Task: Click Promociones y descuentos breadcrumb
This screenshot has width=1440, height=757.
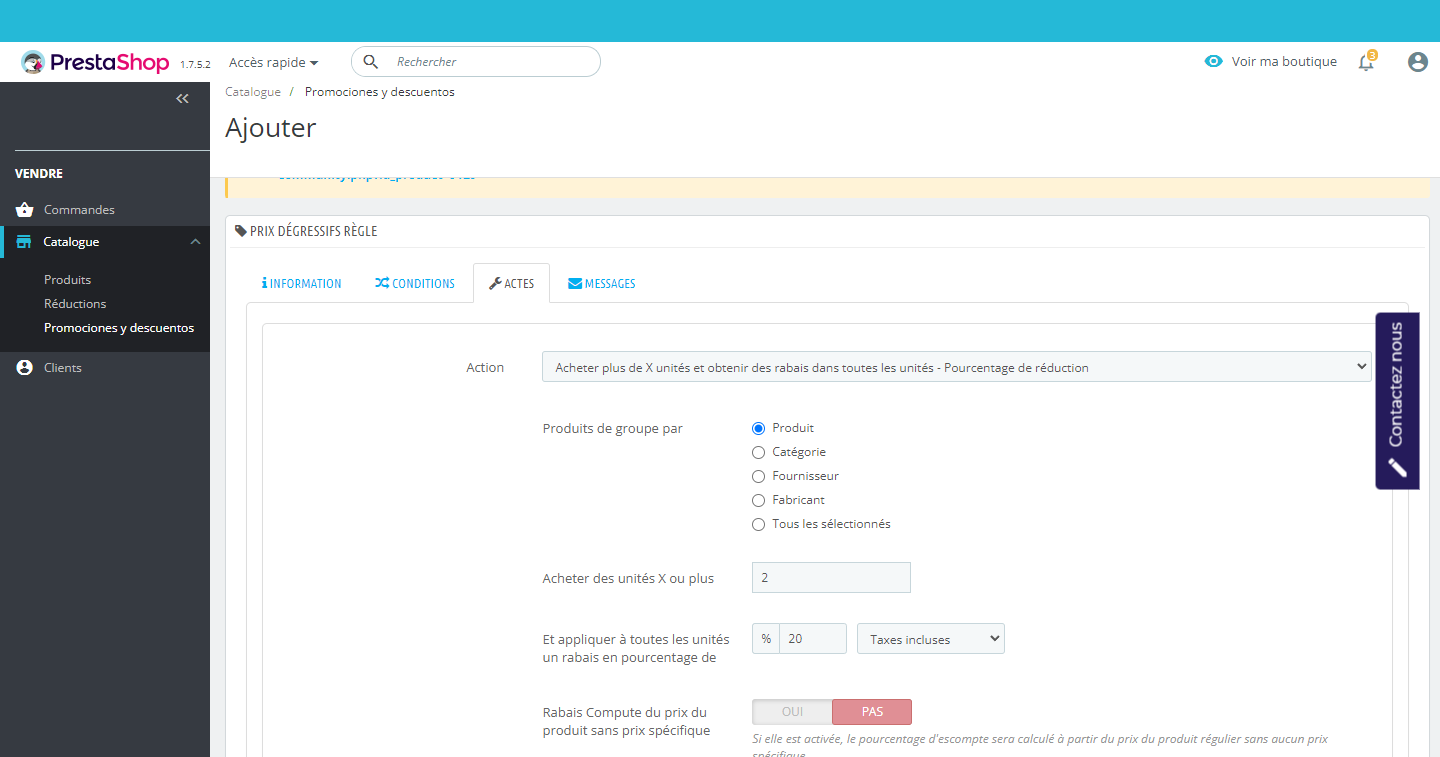Action: click(x=380, y=92)
